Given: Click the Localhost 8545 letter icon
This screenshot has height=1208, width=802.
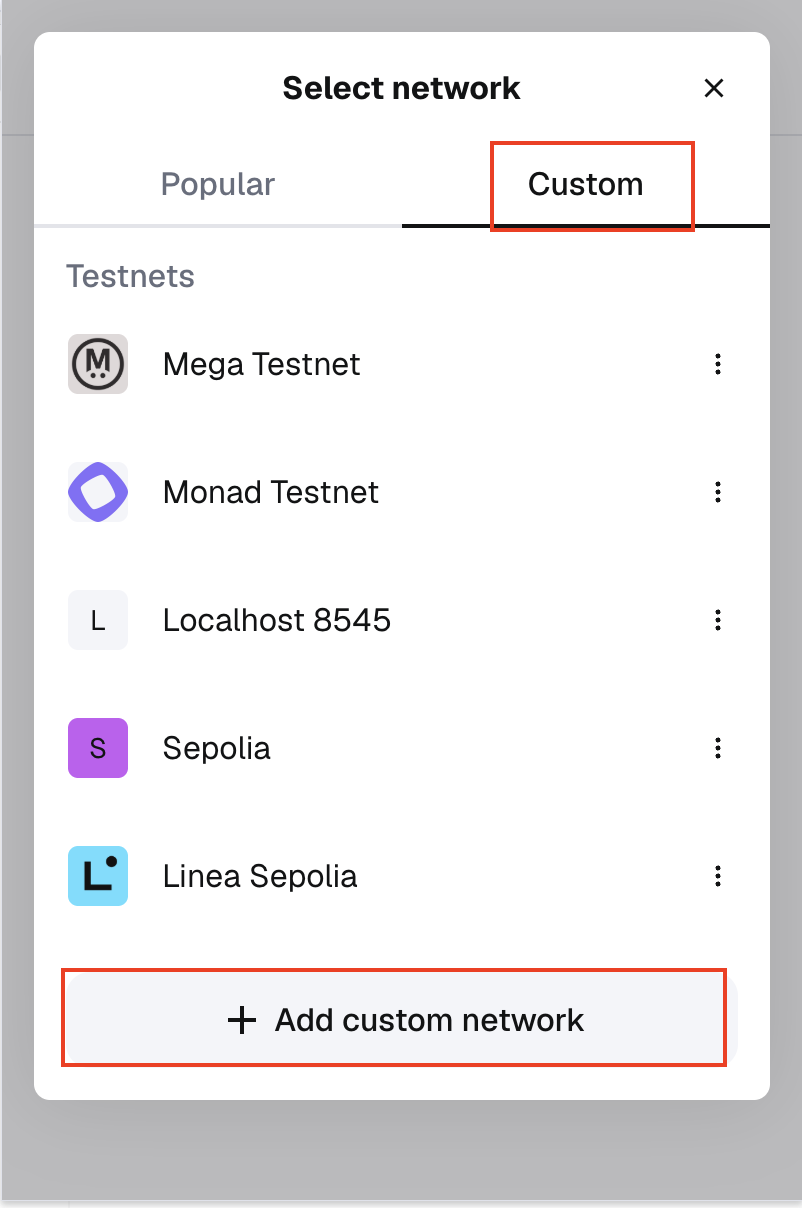Looking at the screenshot, I should click(x=98, y=620).
